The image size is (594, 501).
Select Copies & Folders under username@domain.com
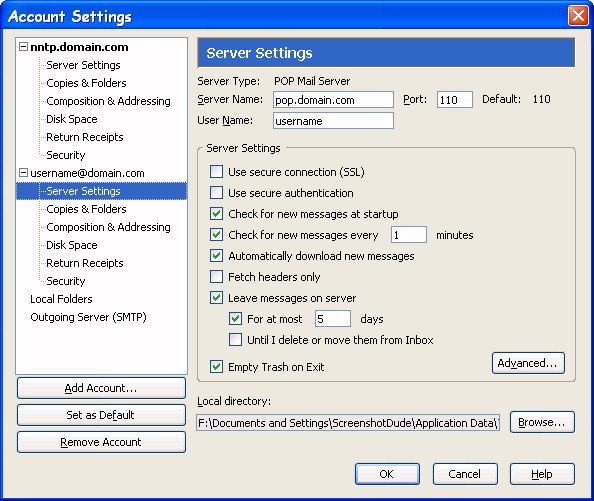point(86,209)
